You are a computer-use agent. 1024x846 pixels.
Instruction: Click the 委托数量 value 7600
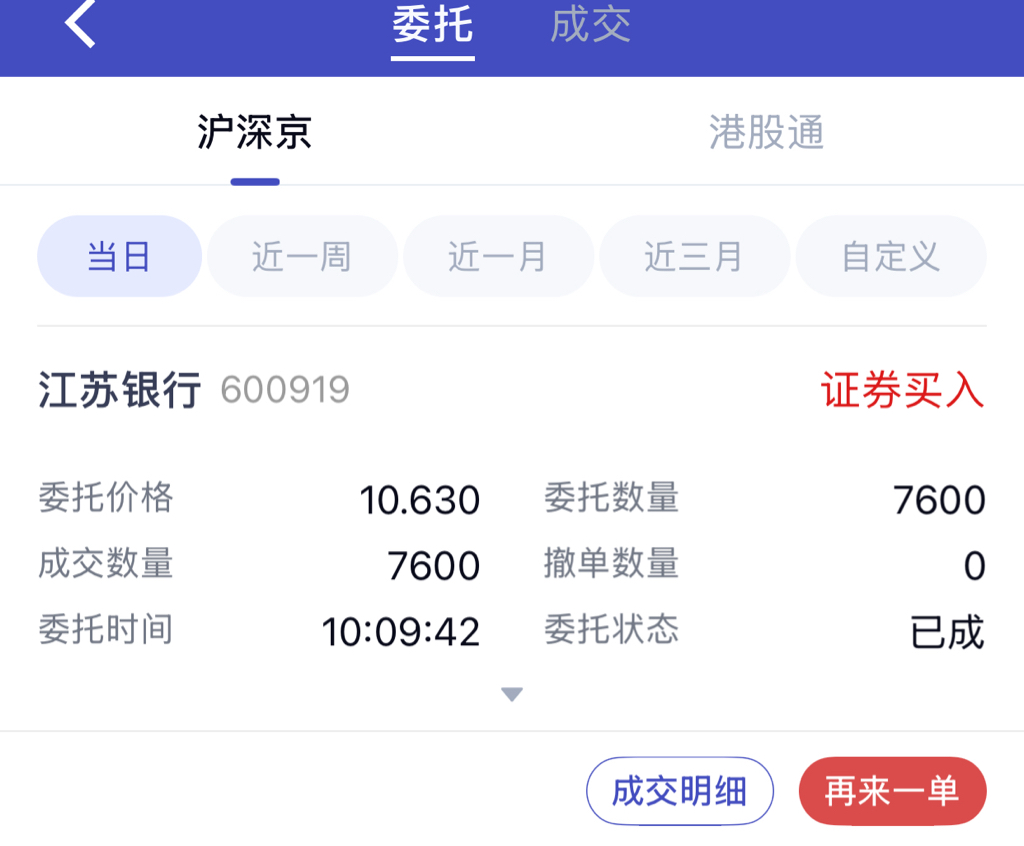tap(939, 500)
